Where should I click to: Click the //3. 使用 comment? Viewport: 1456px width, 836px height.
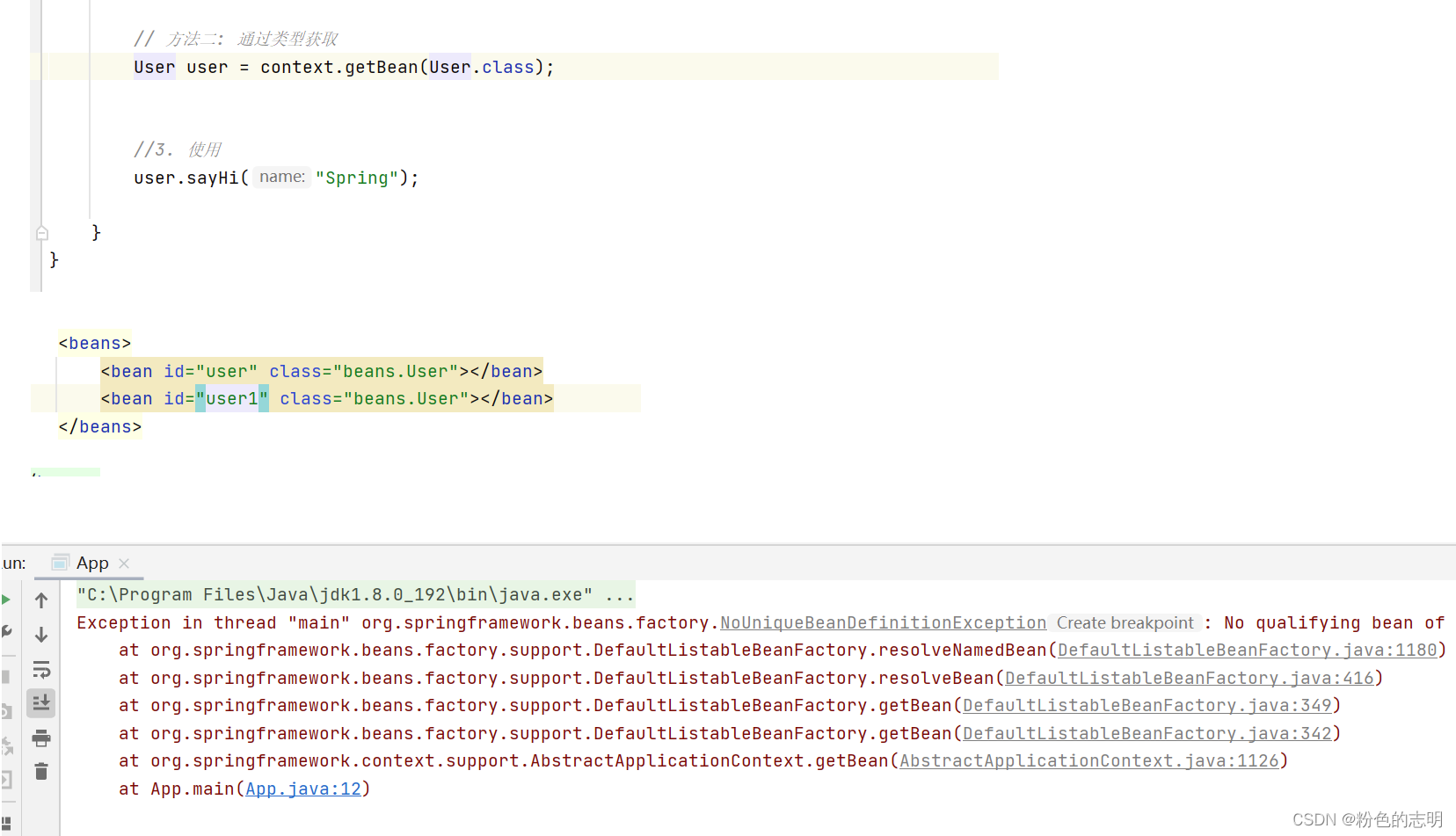click(178, 150)
